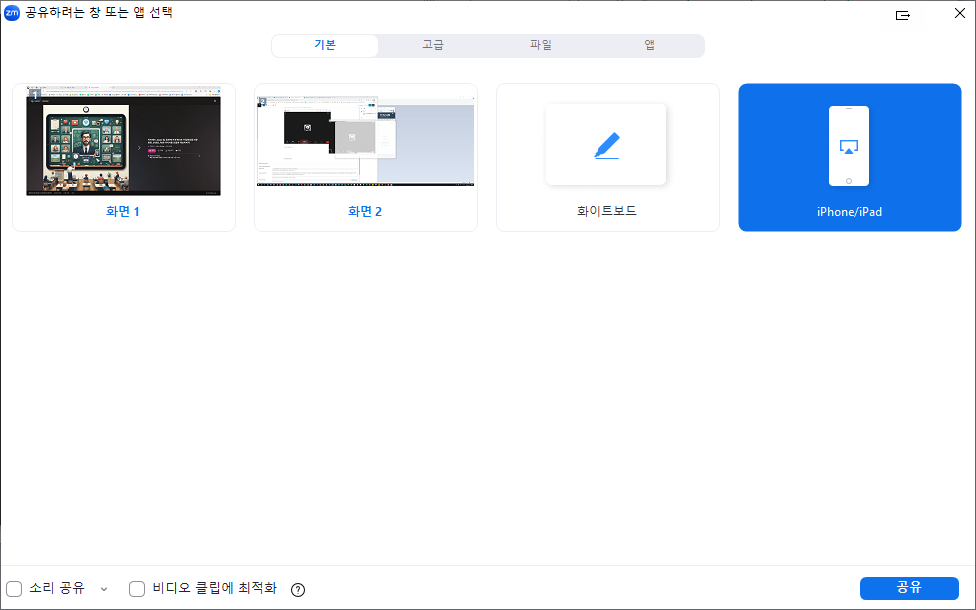This screenshot has height=610, width=976.
Task: Click the Zoom logo in title bar
Action: point(12,12)
